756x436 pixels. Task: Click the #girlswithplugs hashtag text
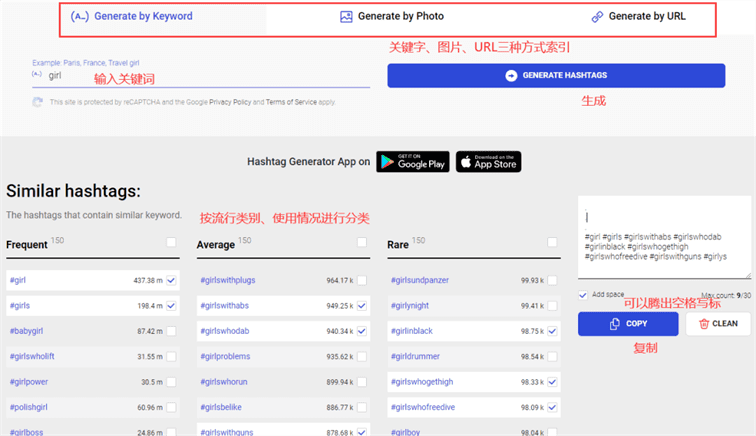pyautogui.click(x=228, y=280)
